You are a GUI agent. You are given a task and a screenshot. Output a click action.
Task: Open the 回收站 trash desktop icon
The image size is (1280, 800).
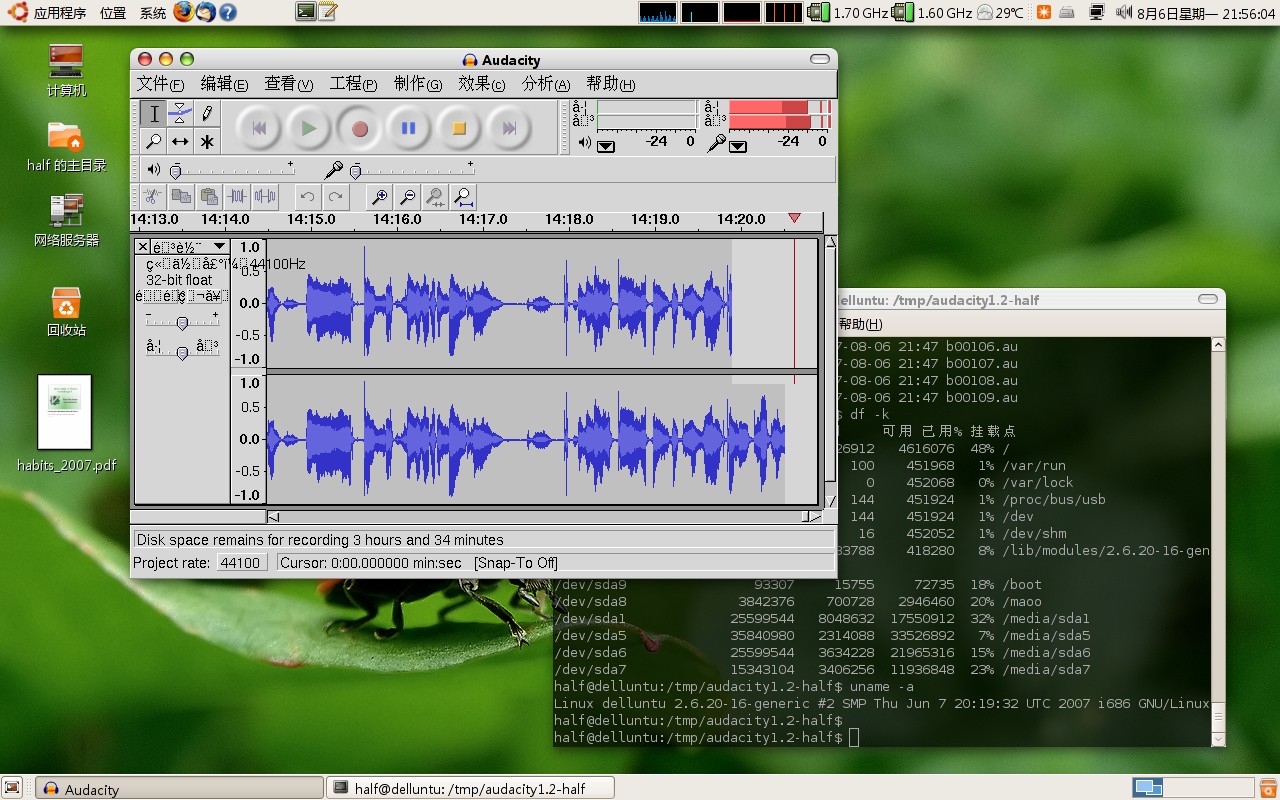click(x=66, y=311)
